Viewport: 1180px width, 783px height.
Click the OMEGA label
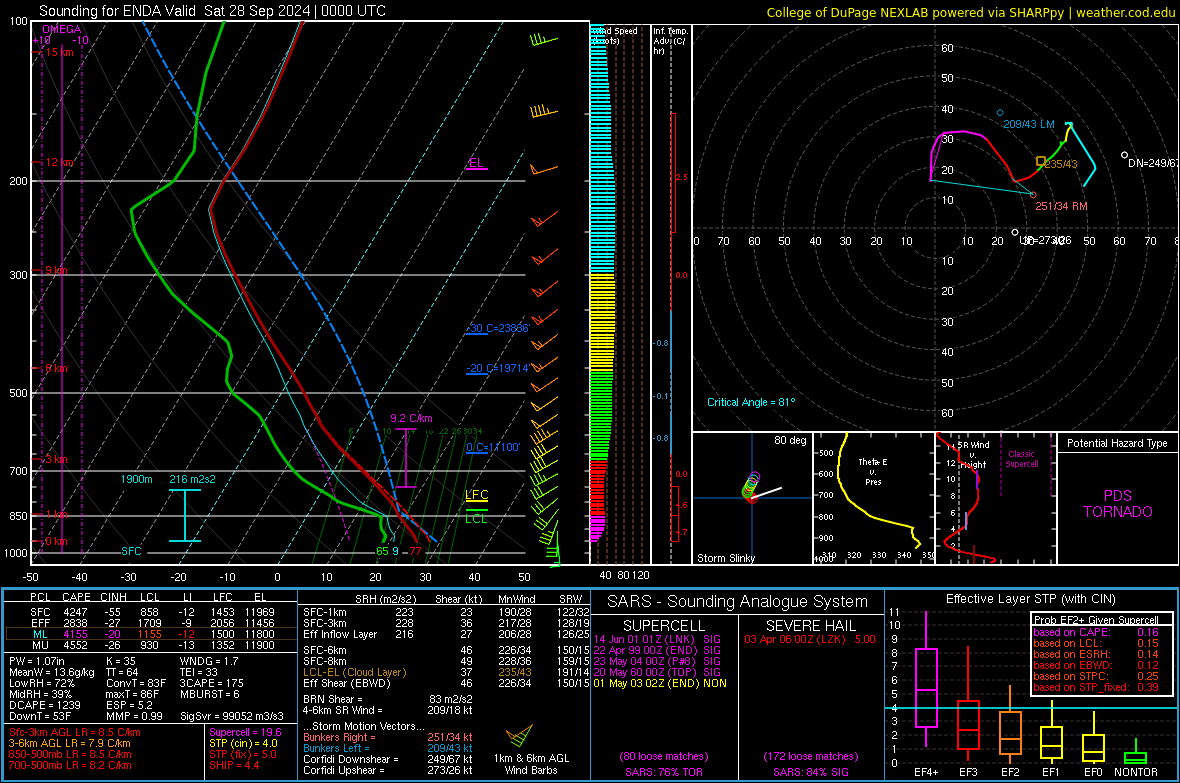[62, 29]
